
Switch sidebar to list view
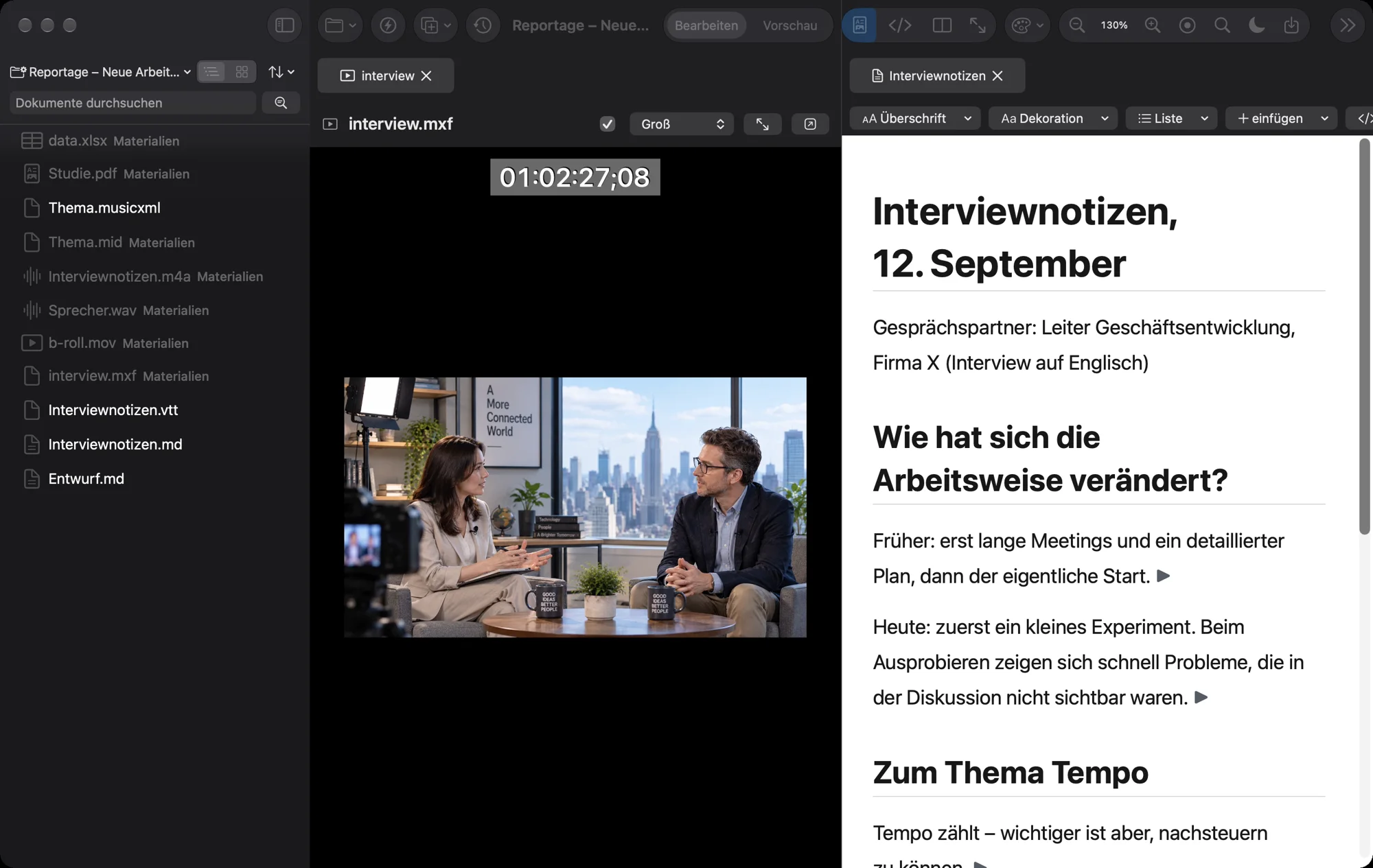coord(212,71)
